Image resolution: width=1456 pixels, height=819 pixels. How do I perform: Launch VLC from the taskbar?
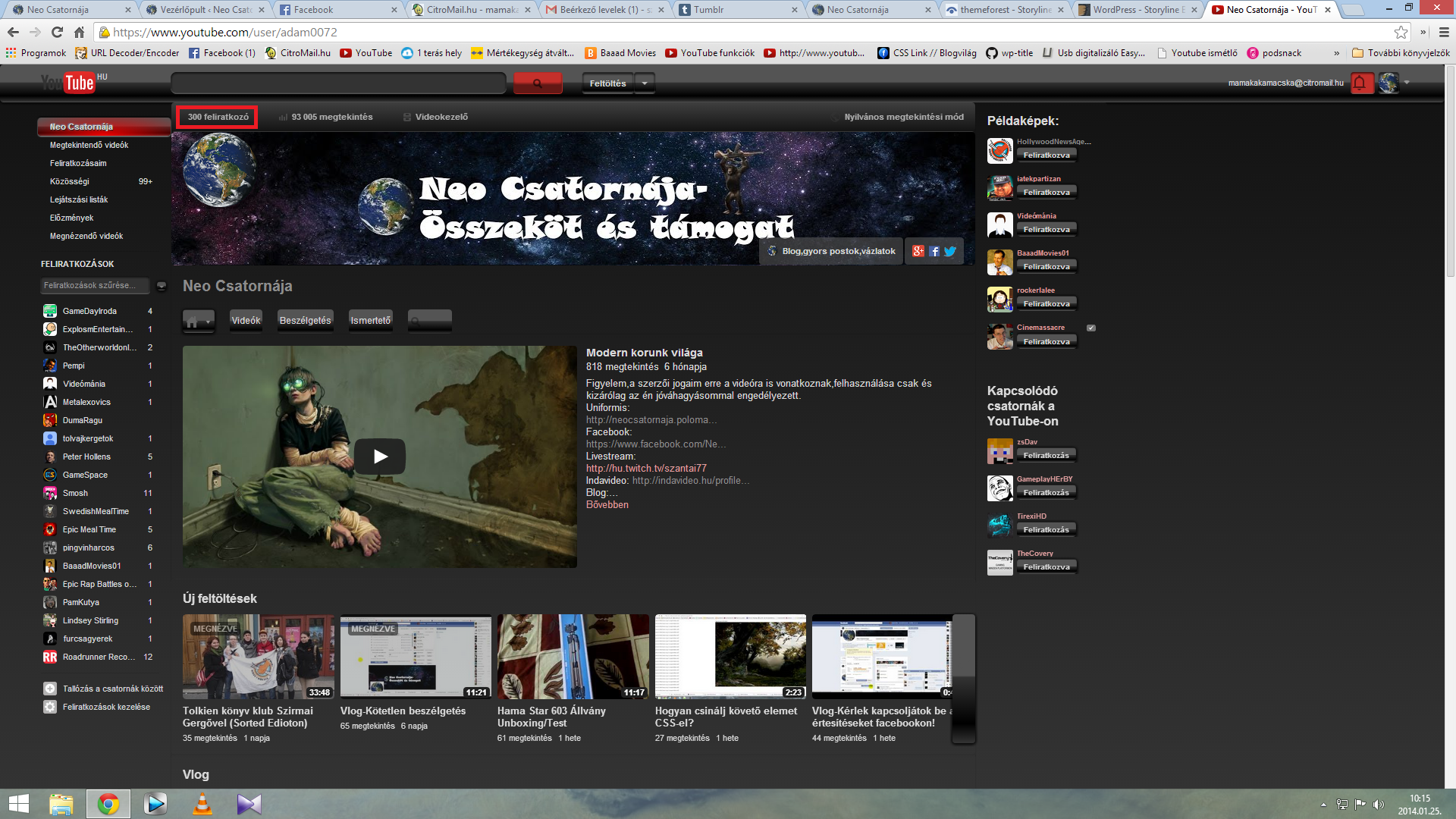coord(202,804)
